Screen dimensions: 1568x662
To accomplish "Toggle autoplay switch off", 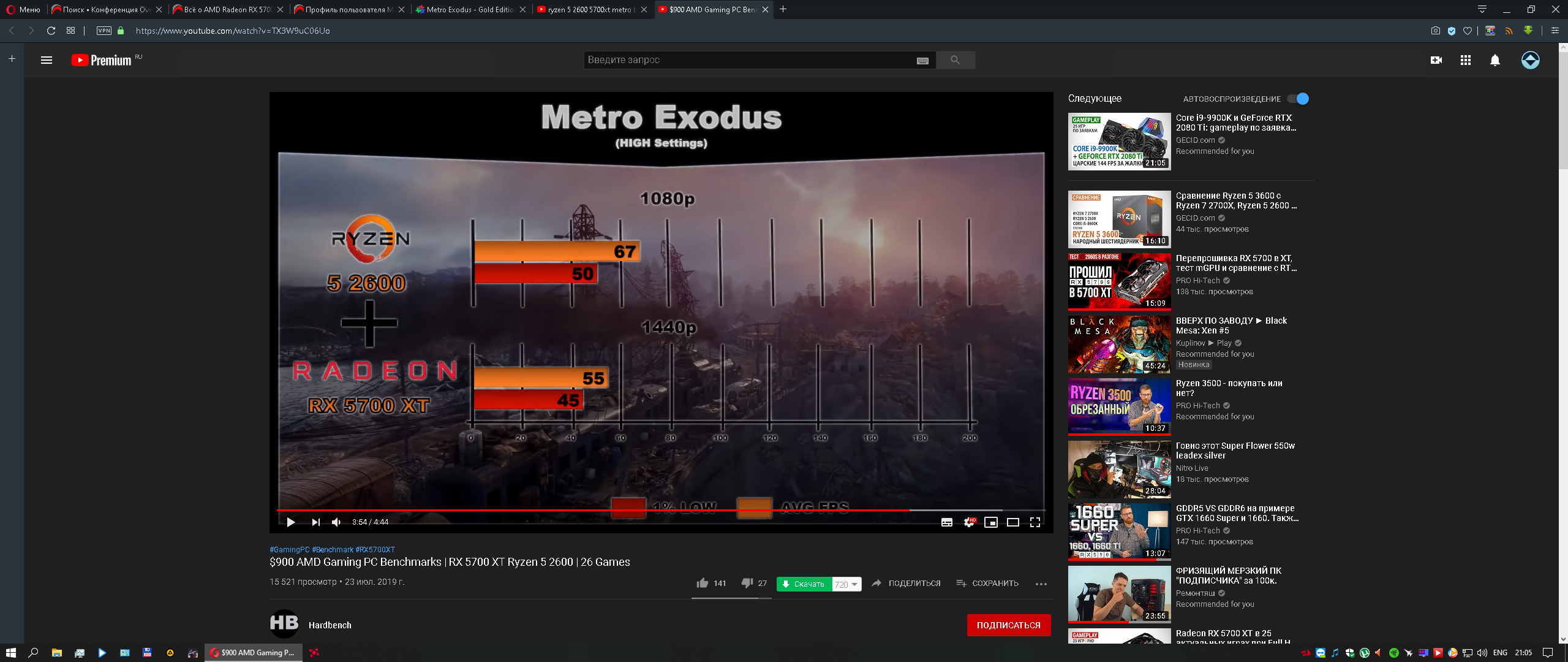I will coord(1298,99).
